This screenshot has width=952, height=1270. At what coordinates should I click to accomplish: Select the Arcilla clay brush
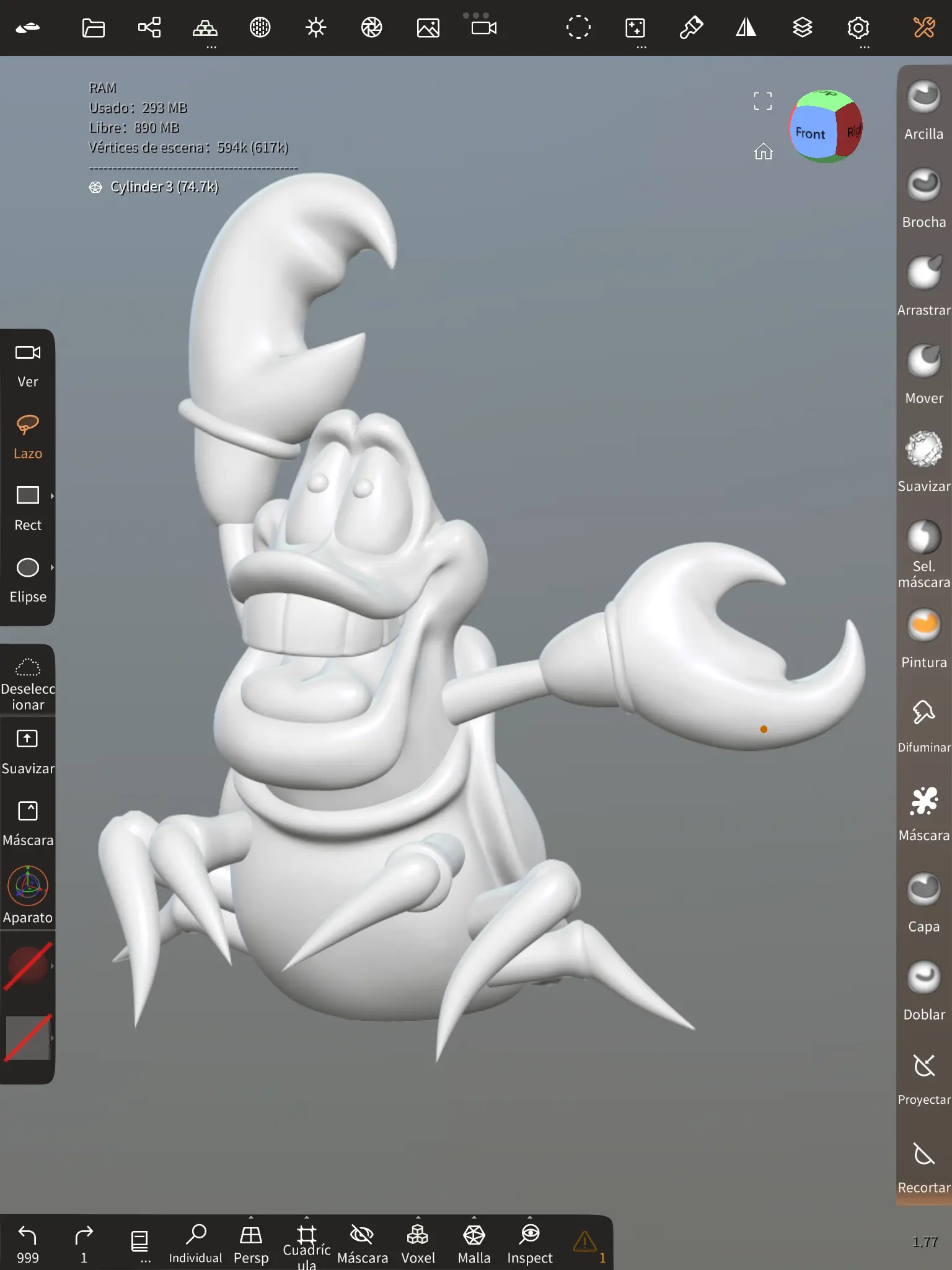[x=923, y=110]
